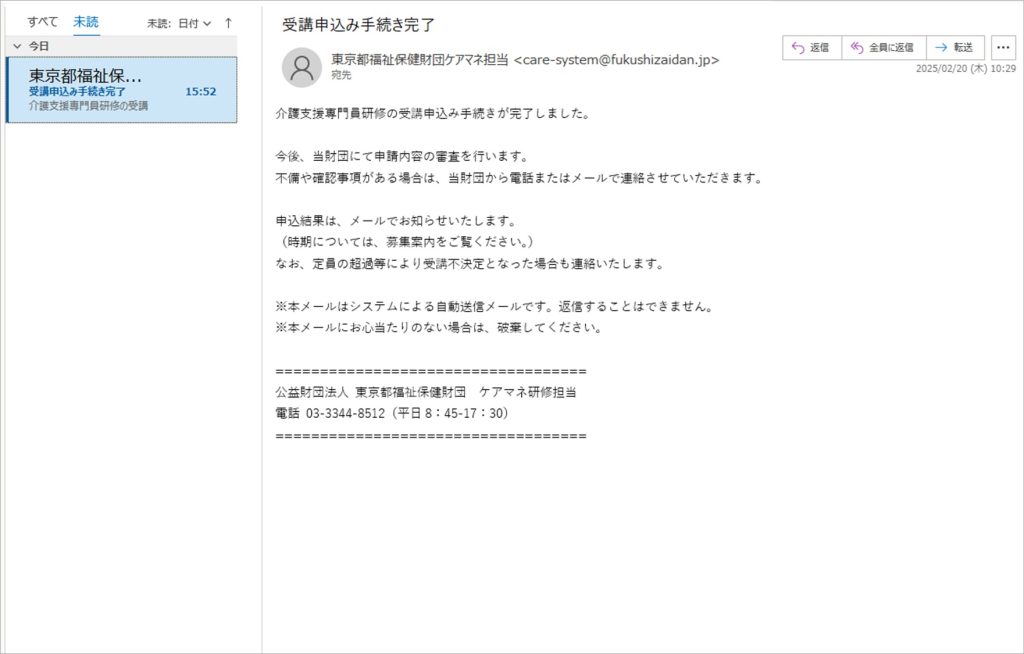Click the sender's profile avatar icon
The width and height of the screenshot is (1024, 654).
[x=301, y=67]
